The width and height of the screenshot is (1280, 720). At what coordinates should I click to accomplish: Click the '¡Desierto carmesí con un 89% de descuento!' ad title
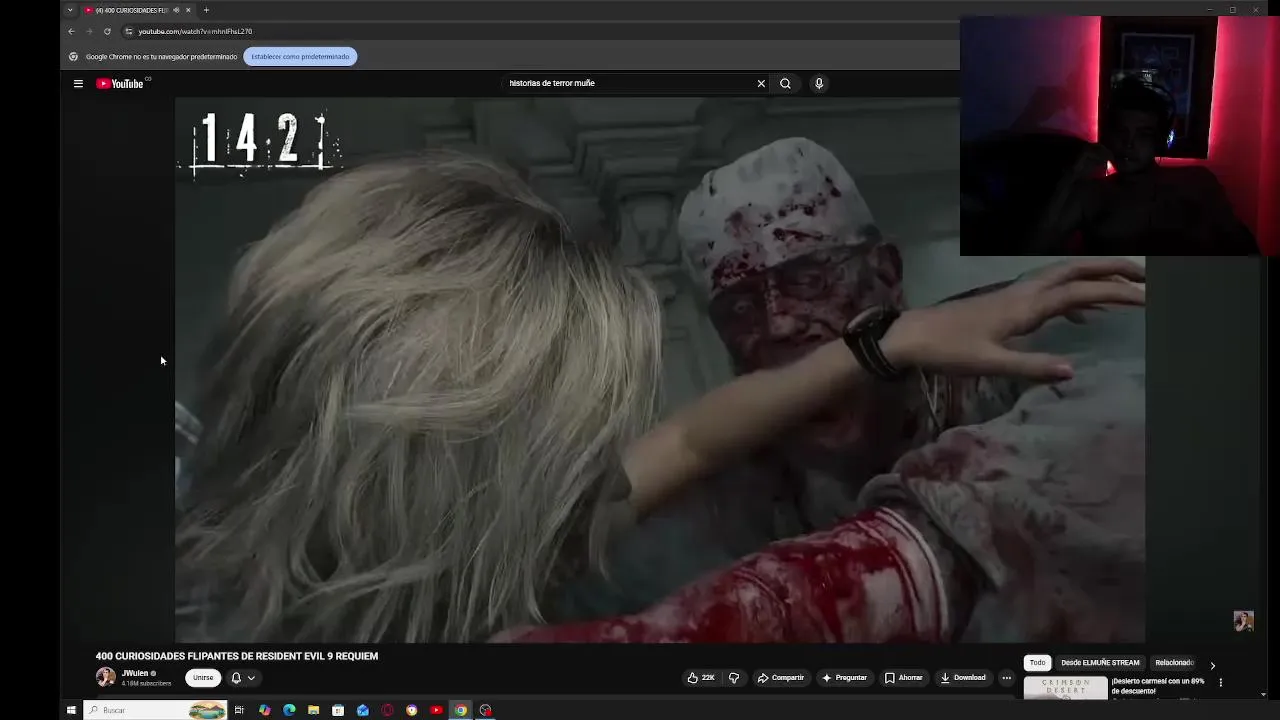click(x=1158, y=686)
